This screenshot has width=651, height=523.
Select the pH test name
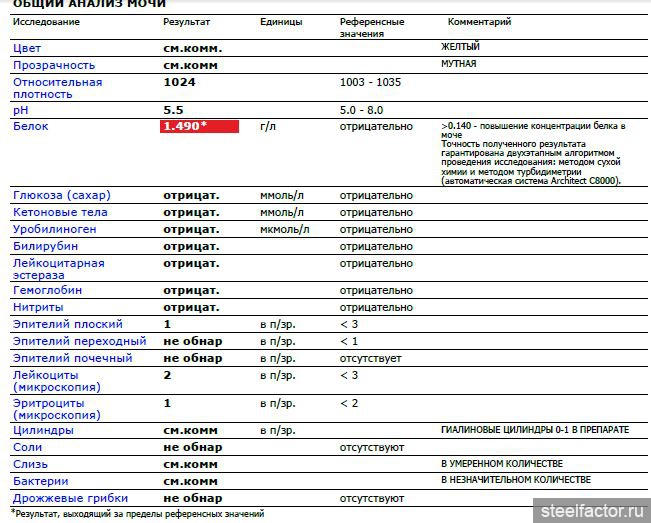click(x=21, y=110)
